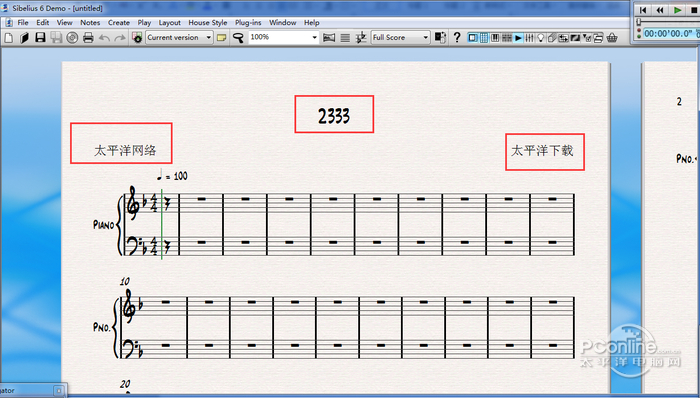Toggle the Parts window button
This screenshot has width=700, height=398.
point(552,37)
